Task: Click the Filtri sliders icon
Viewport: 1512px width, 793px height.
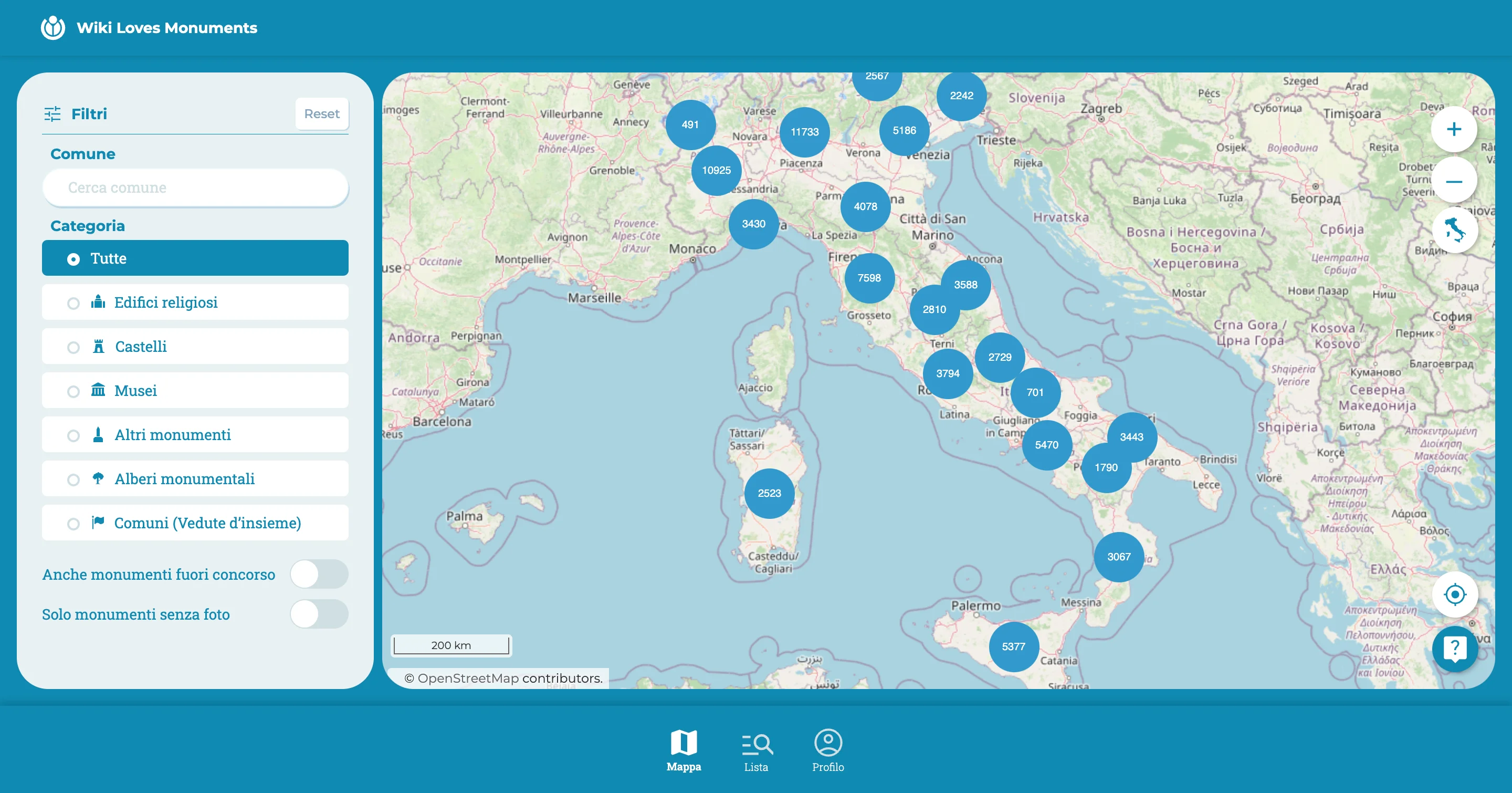Action: [53, 114]
